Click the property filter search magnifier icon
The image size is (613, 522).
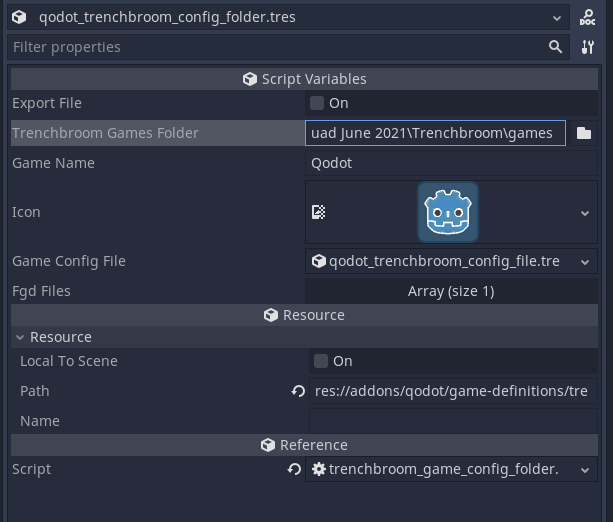(556, 47)
